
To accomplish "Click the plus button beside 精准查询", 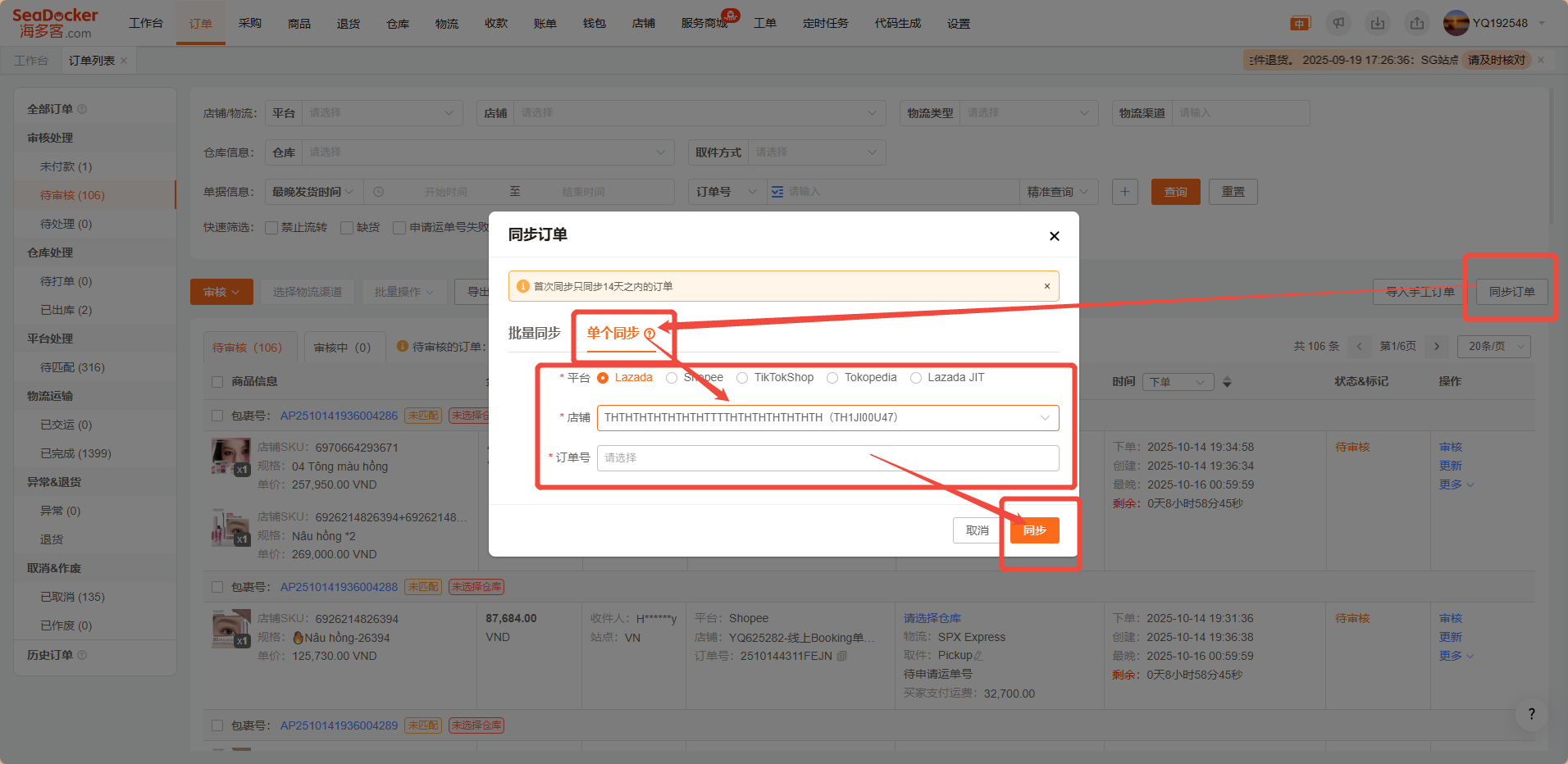I will click(x=1124, y=192).
